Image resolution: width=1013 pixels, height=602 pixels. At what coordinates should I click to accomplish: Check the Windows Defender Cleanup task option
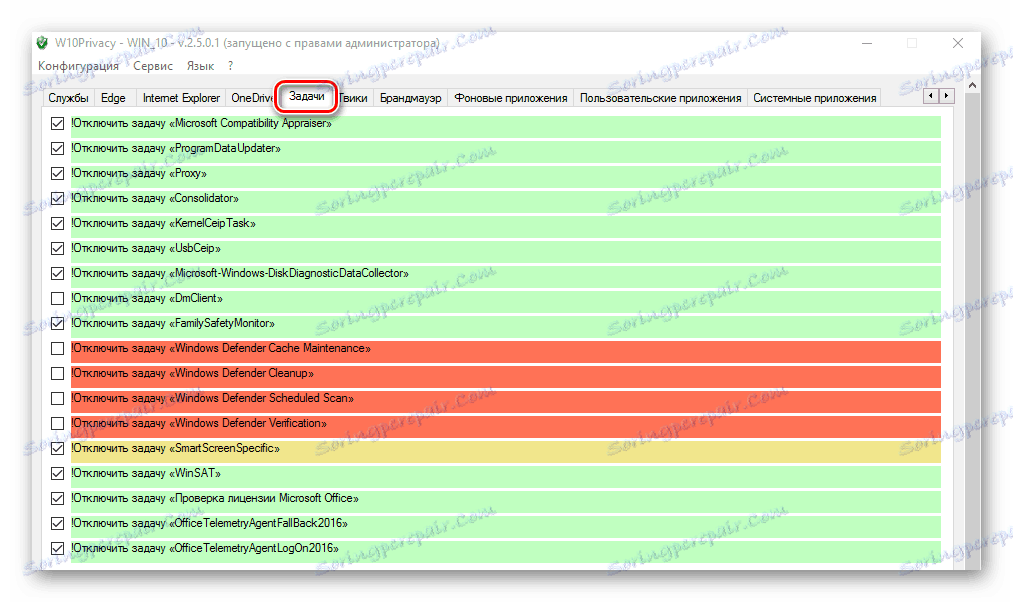(57, 373)
